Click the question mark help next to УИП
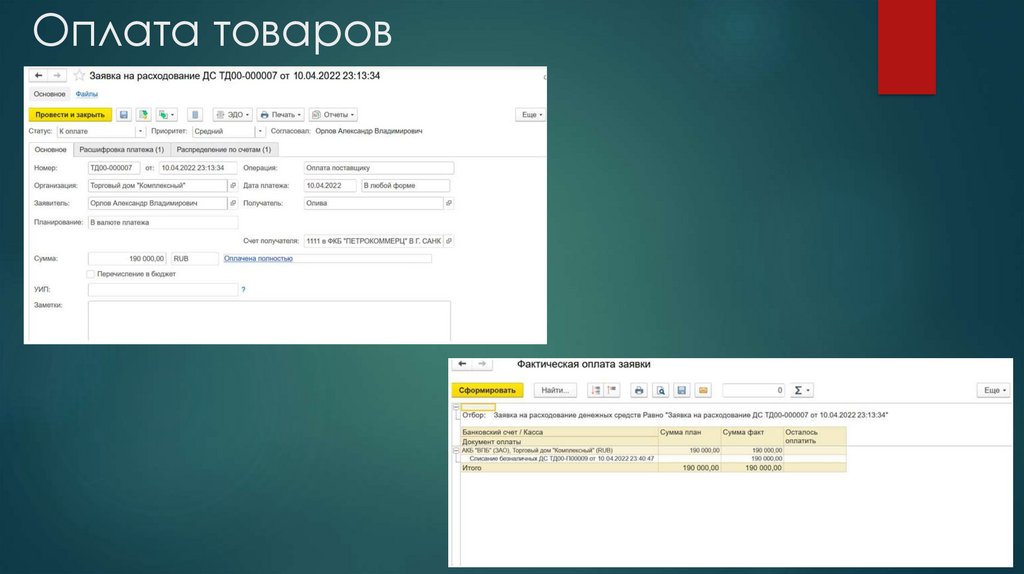 click(x=244, y=289)
